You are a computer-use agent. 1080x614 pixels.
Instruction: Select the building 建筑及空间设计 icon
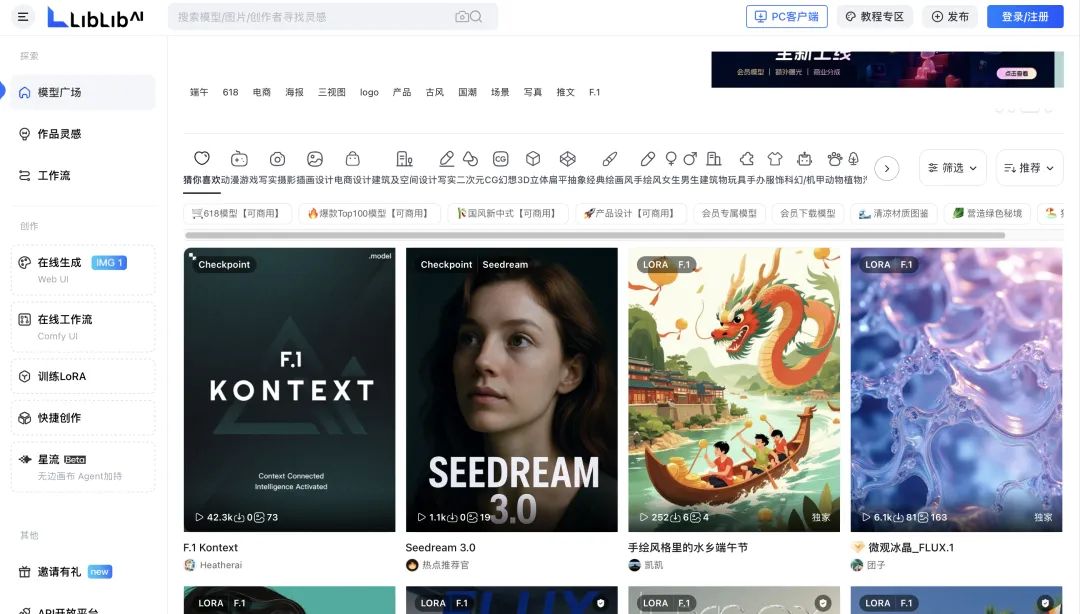tap(404, 159)
